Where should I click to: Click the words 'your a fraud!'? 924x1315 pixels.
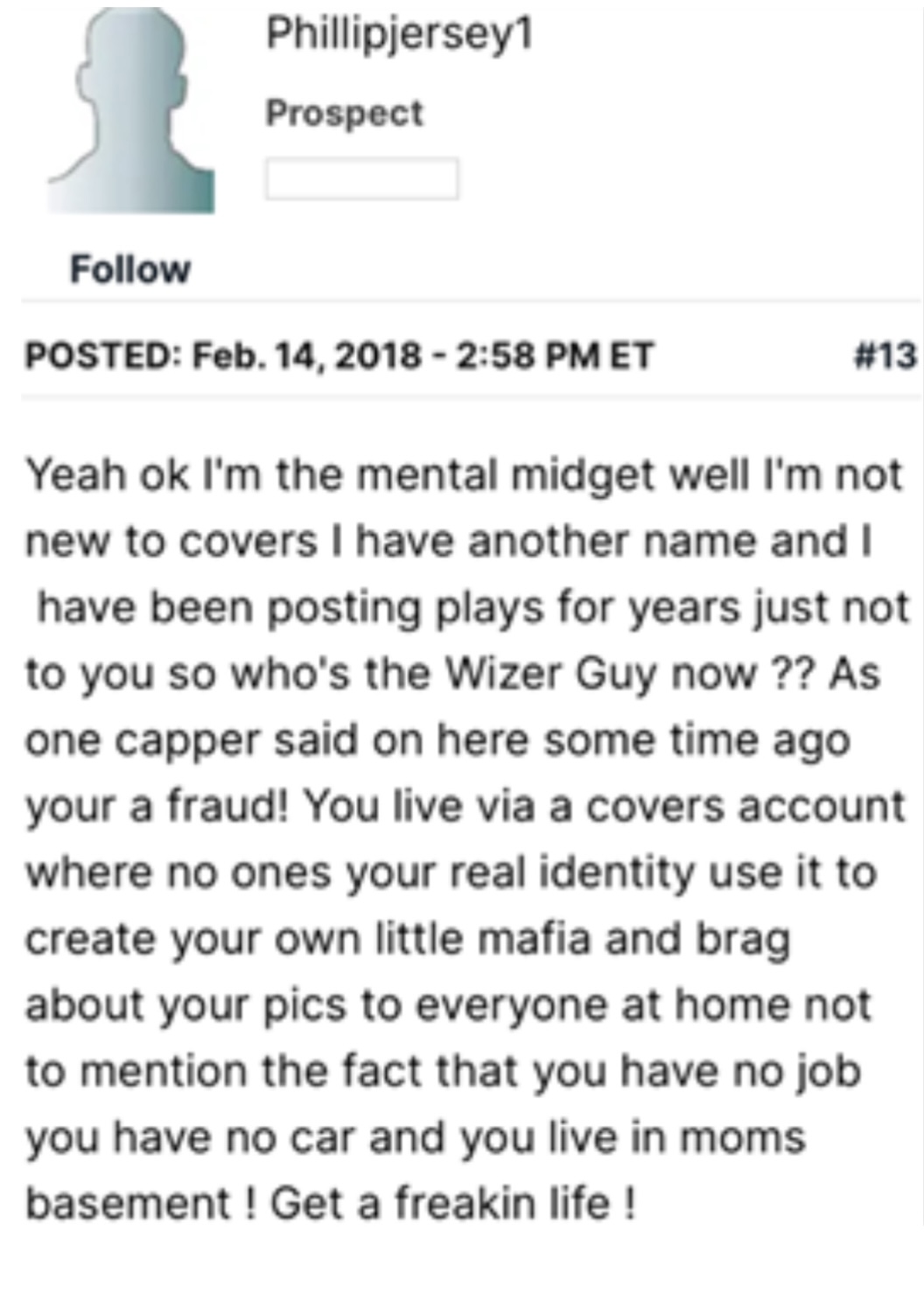pyautogui.click(x=157, y=807)
